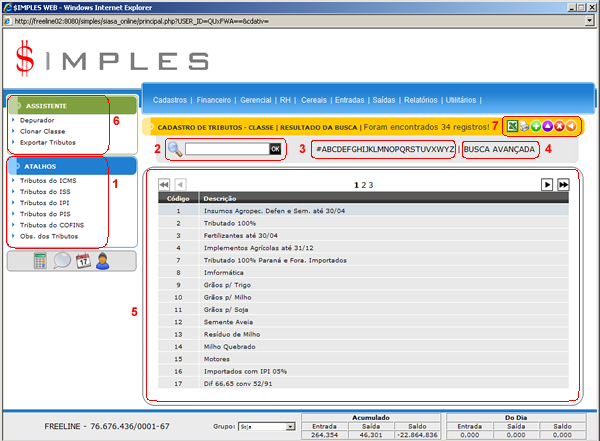Go to the last page of results
The height and width of the screenshot is (441, 600).
(563, 185)
